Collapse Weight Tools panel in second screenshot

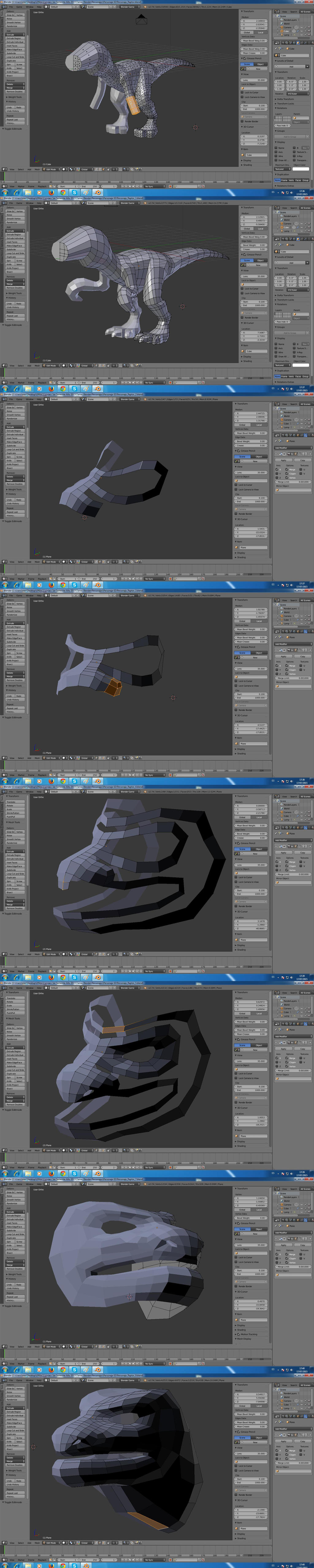(15, 293)
